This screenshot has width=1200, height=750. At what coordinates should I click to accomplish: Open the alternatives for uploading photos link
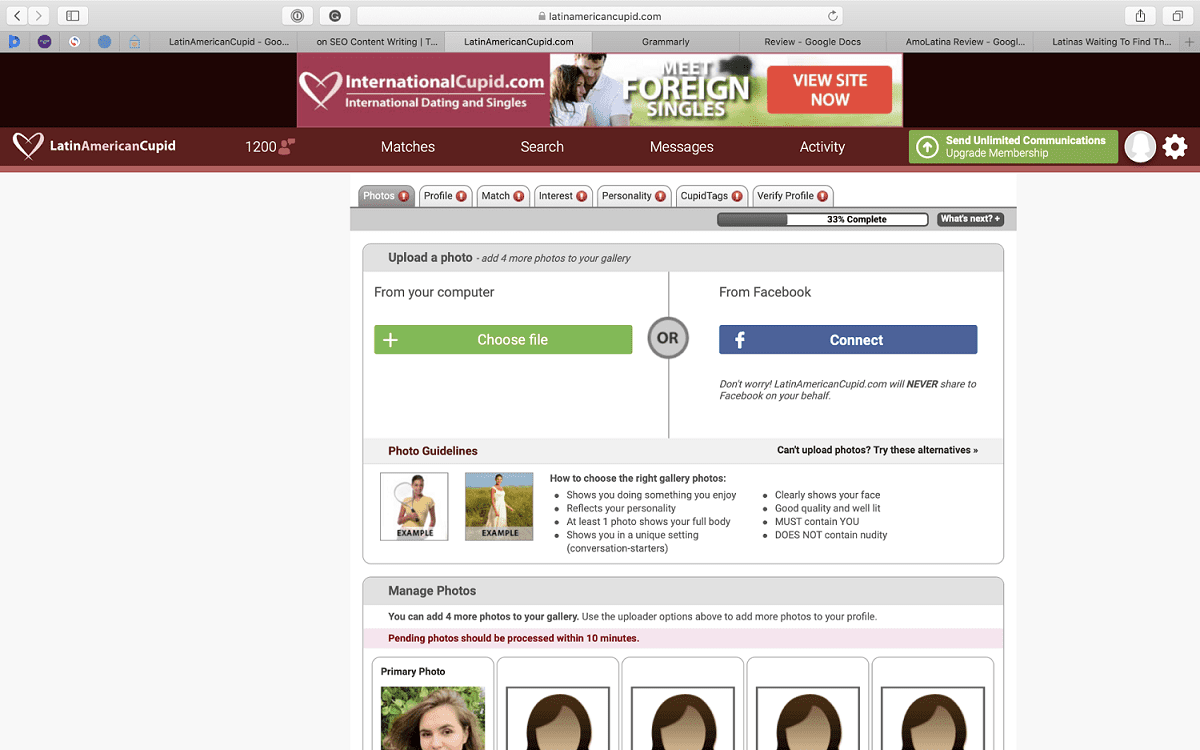click(x=877, y=450)
